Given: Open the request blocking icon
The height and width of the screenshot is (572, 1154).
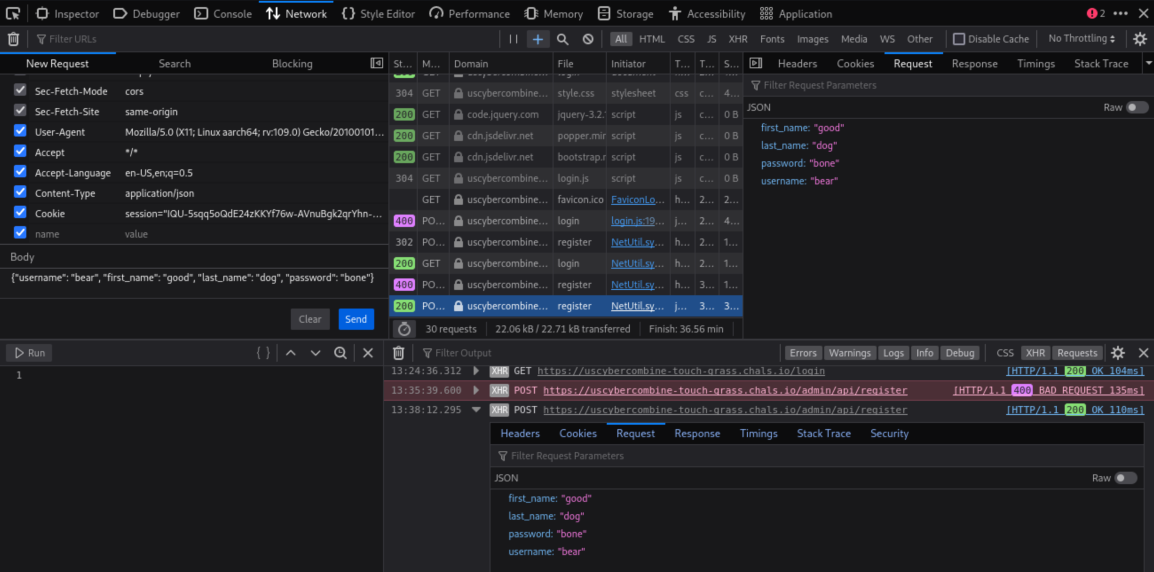Looking at the screenshot, I should (588, 39).
